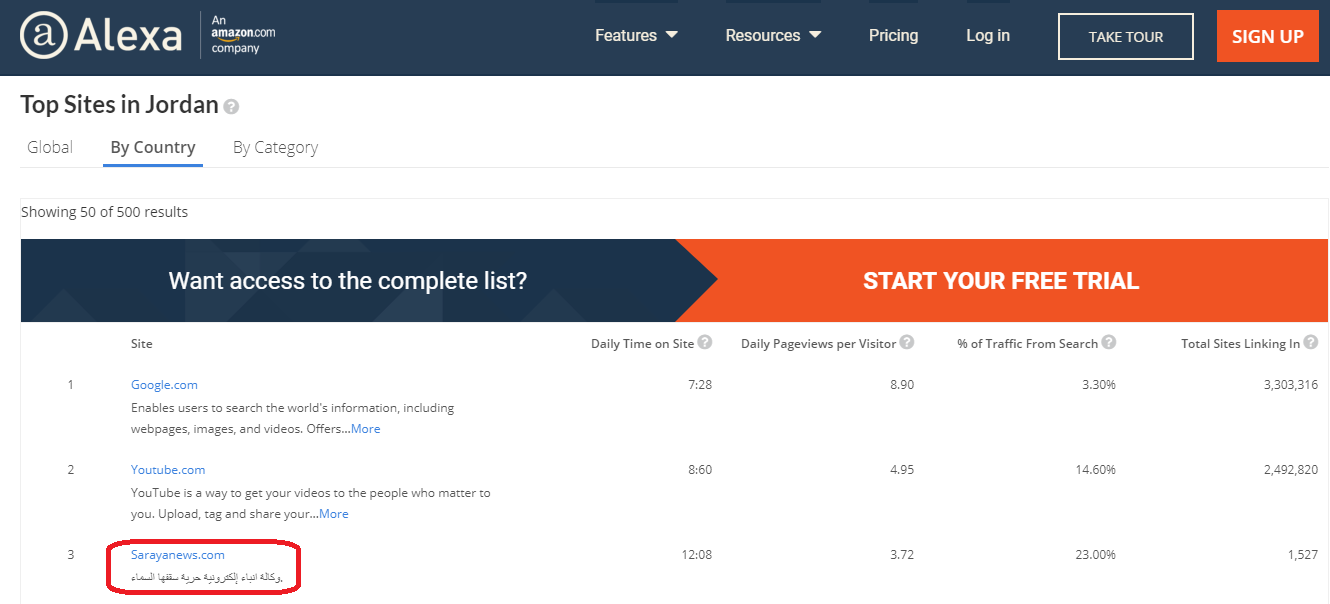Click the Log in link
Viewport: 1330px width, 604px height.
[x=988, y=36]
